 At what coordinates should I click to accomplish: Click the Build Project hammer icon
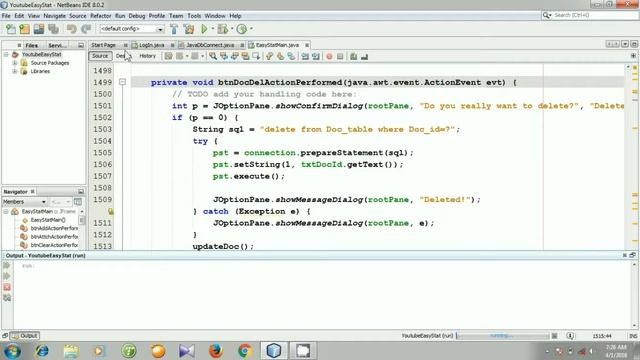pos(174,29)
